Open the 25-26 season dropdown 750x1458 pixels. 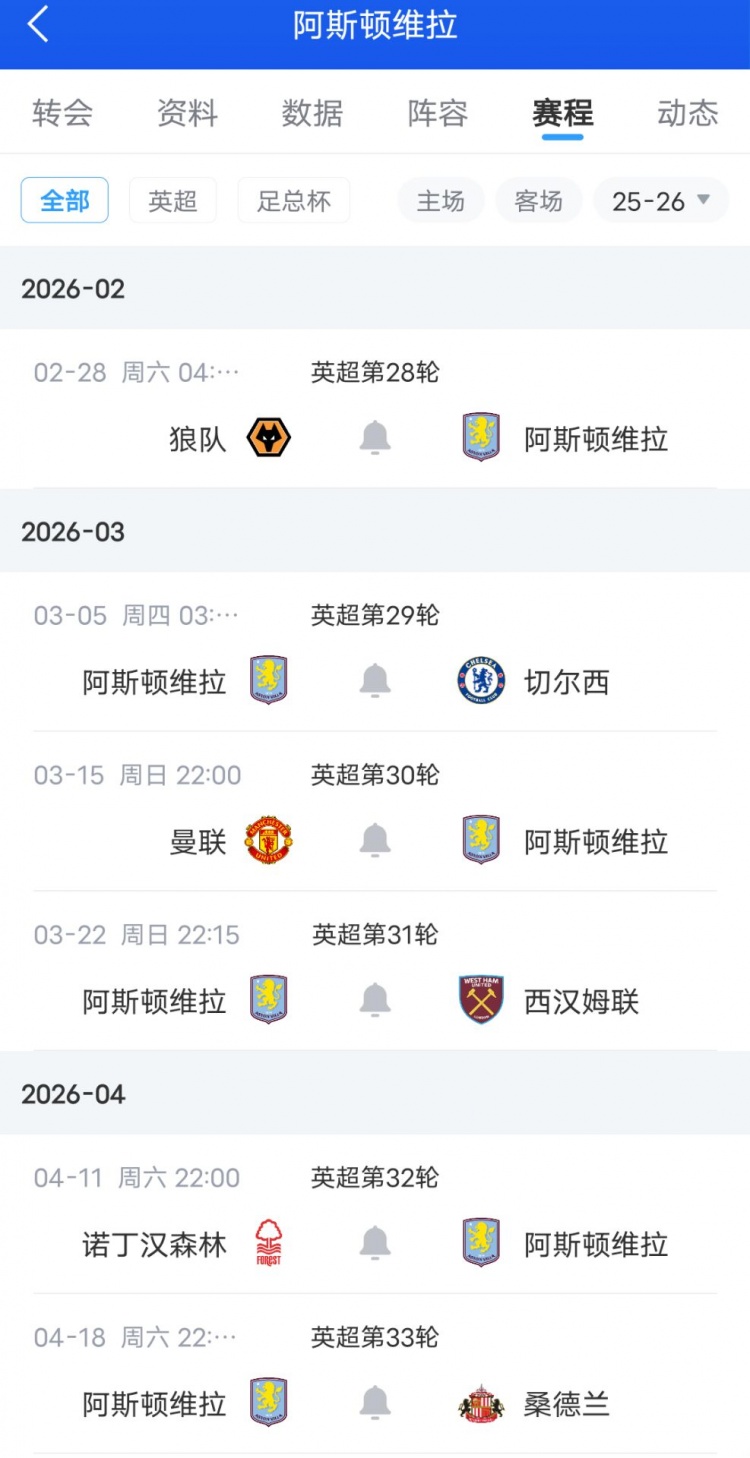point(661,201)
